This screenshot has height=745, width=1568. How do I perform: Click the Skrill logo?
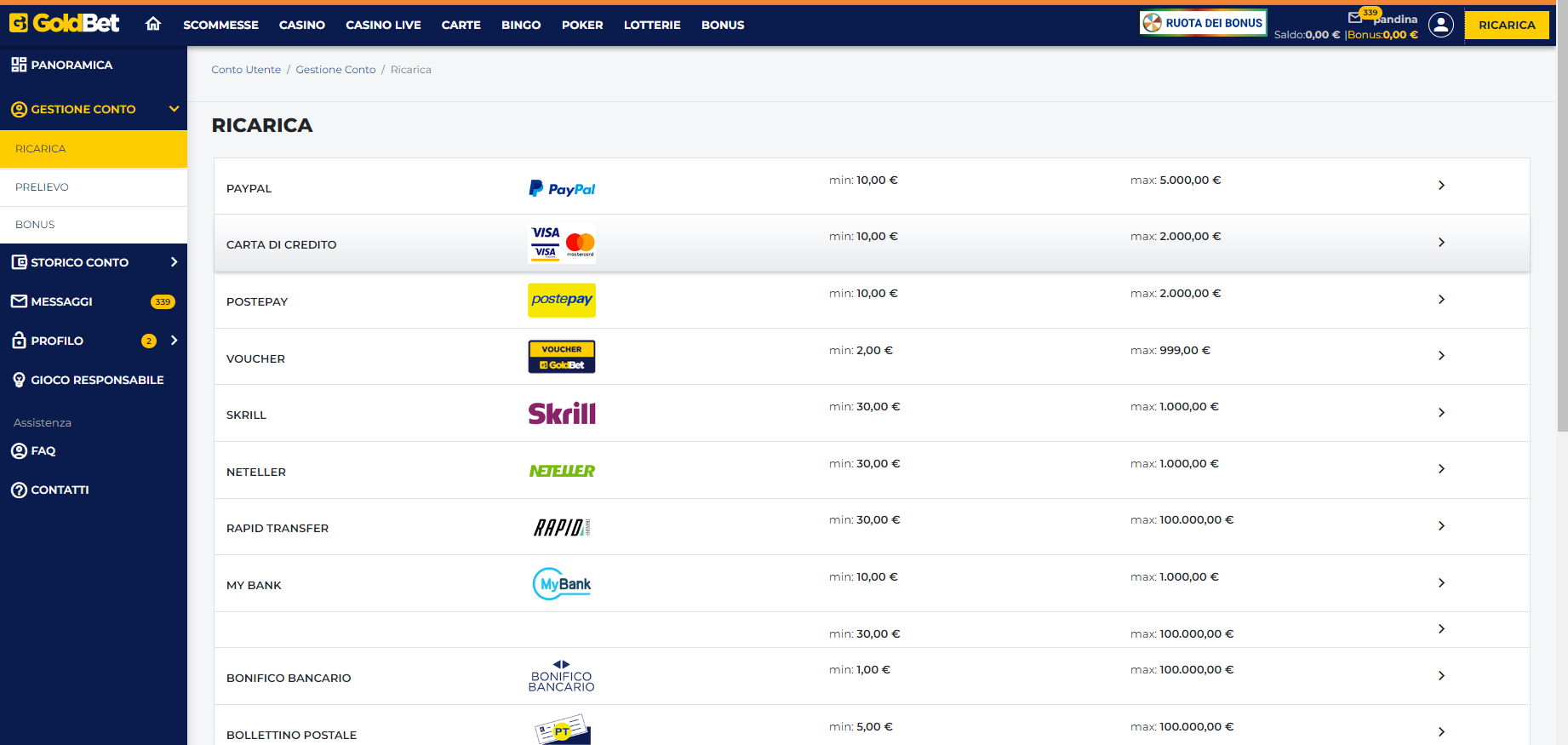click(562, 414)
